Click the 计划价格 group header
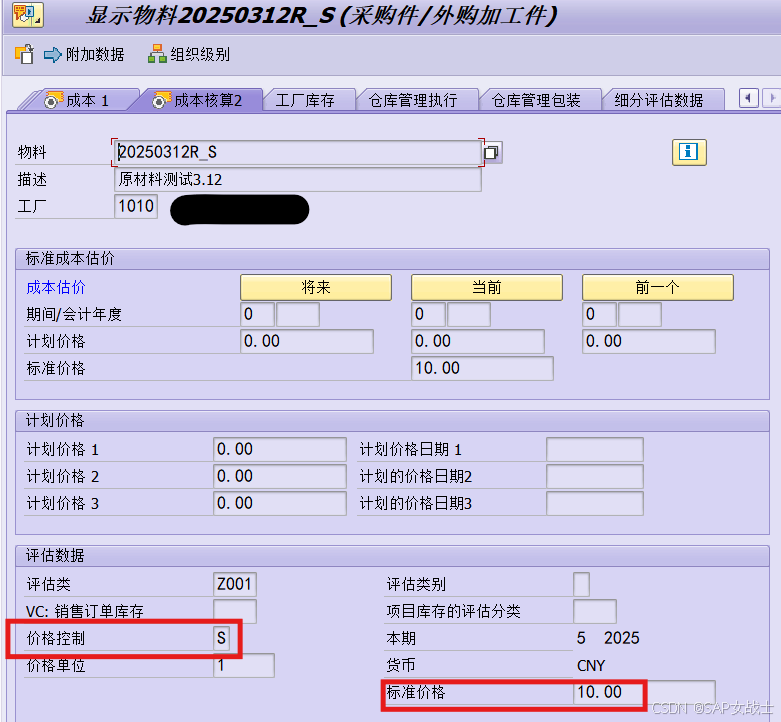781x722 pixels. click(x=392, y=421)
